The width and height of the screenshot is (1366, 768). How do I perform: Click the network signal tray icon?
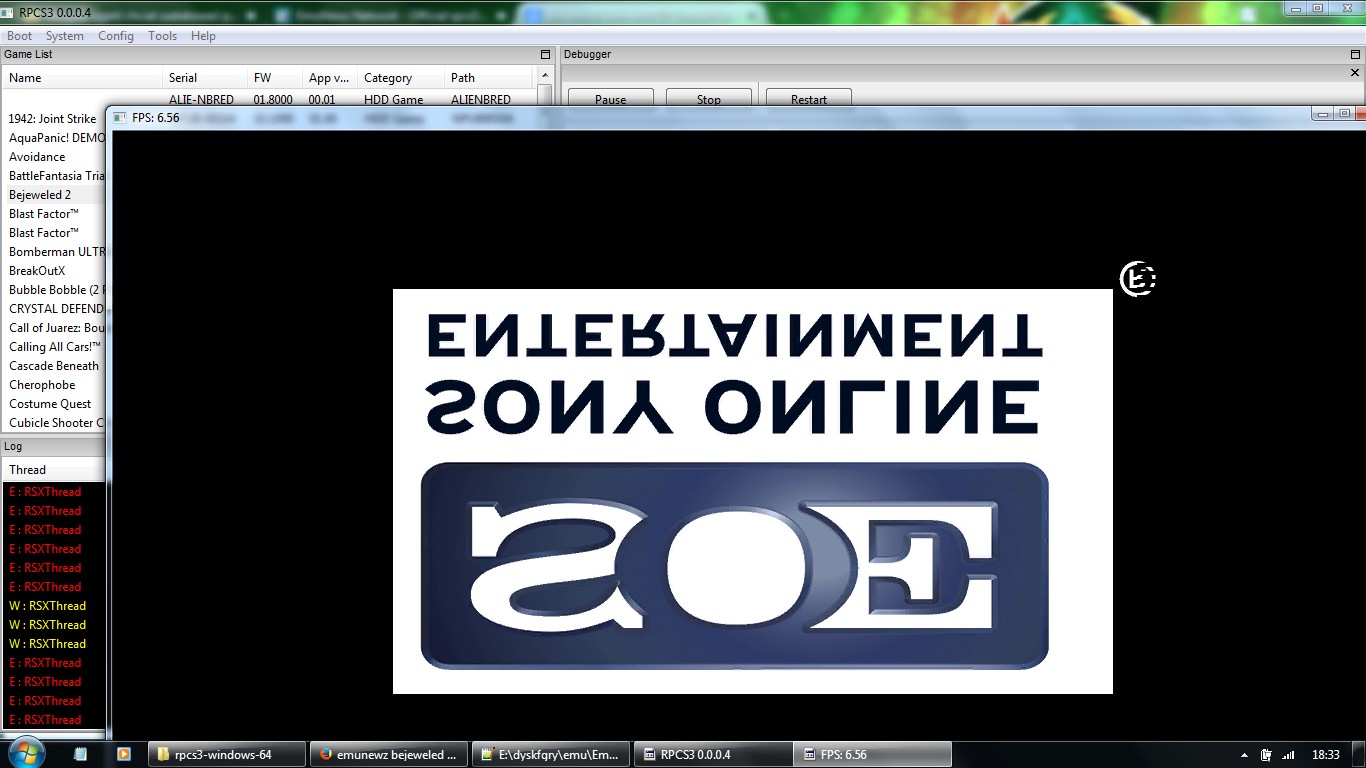tap(1288, 755)
